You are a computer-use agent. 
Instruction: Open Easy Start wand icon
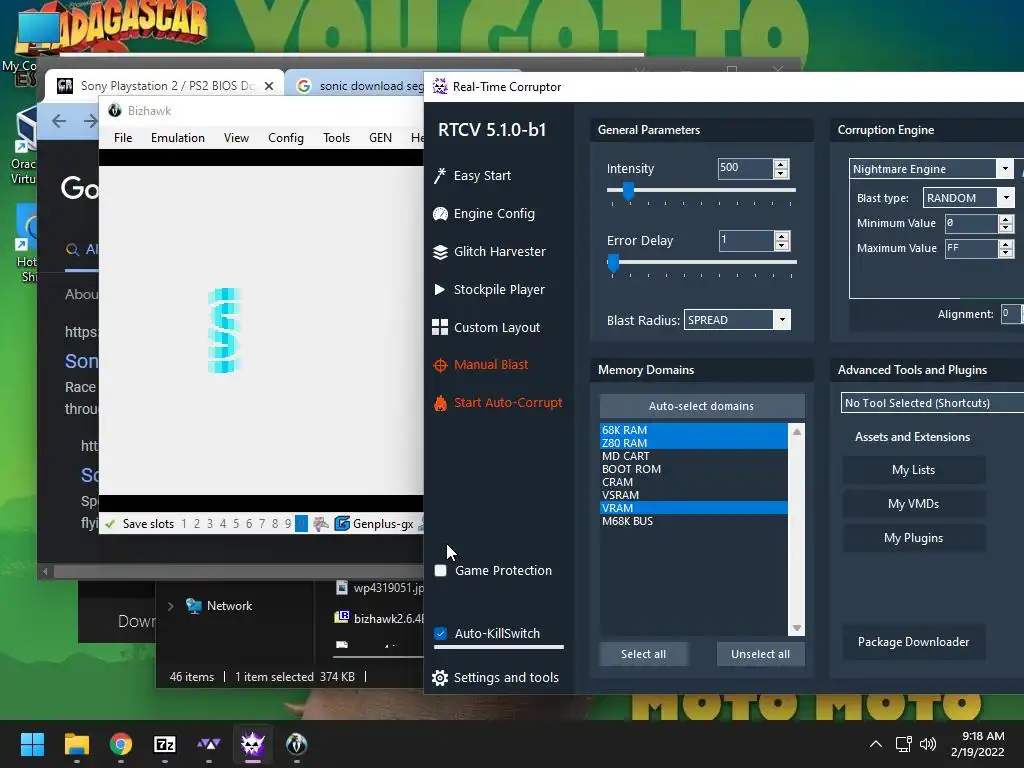click(440, 176)
